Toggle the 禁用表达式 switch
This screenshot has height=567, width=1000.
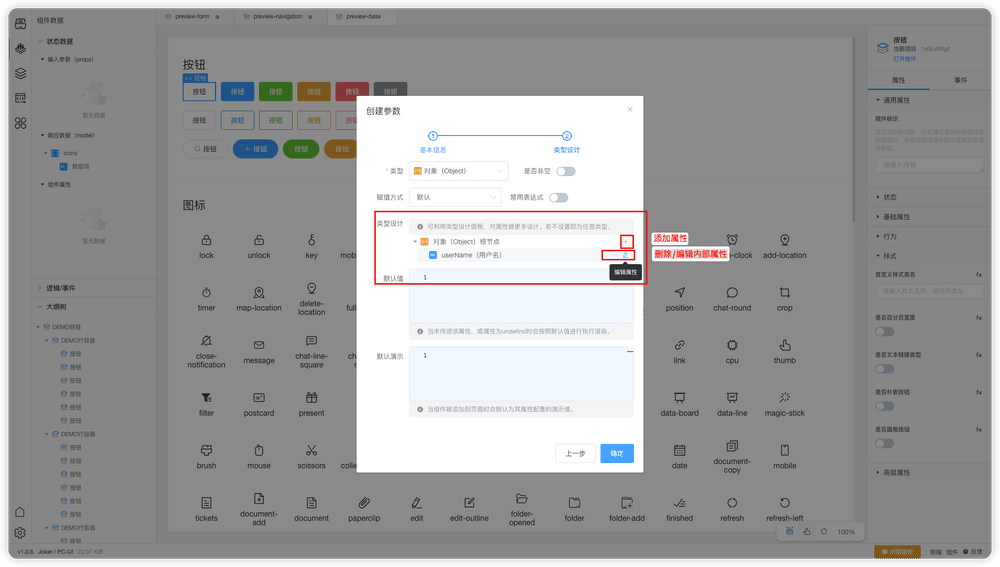click(x=559, y=197)
